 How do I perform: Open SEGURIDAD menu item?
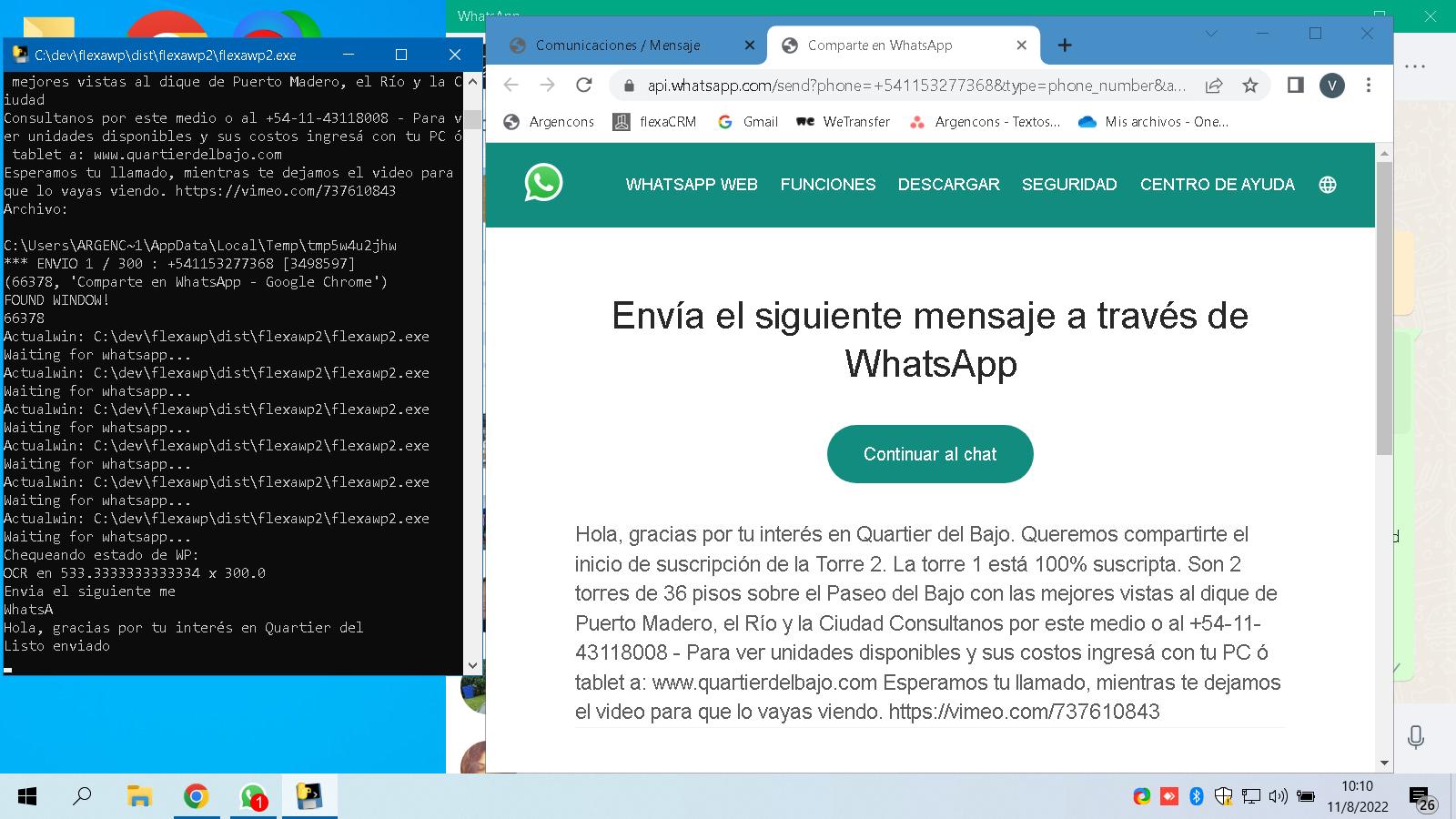(x=1069, y=185)
